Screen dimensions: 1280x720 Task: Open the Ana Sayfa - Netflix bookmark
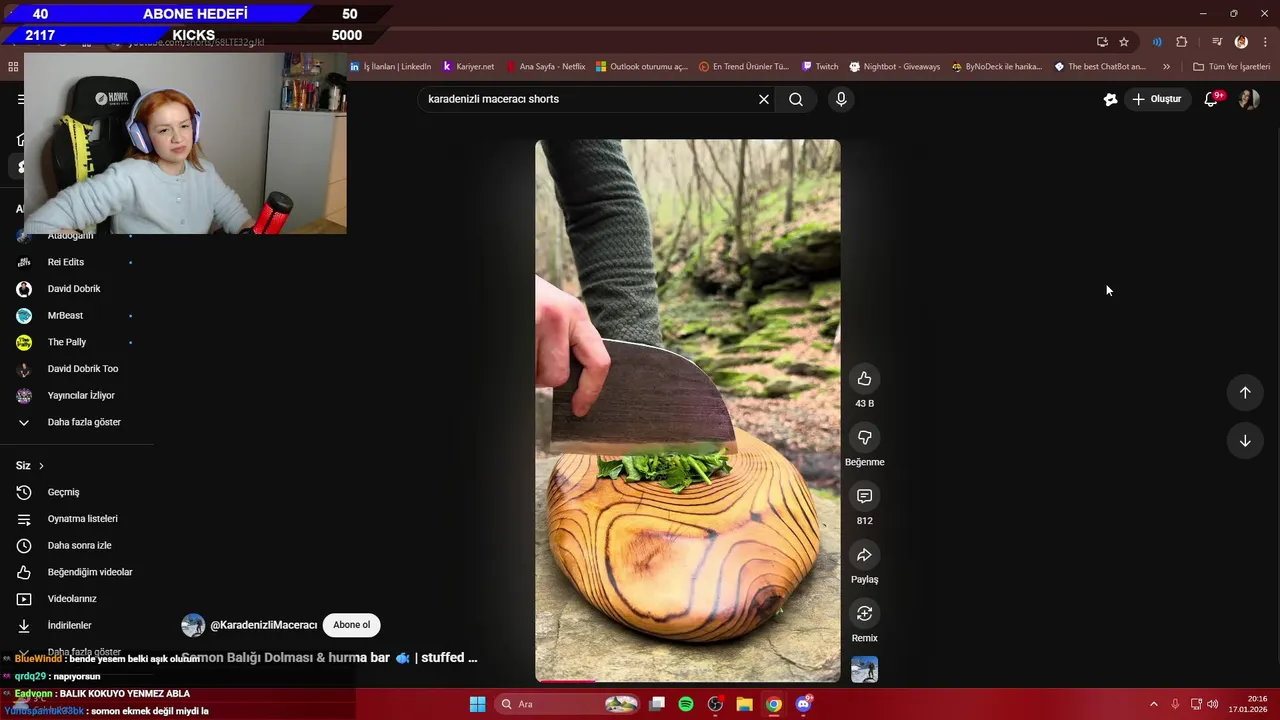point(546,67)
